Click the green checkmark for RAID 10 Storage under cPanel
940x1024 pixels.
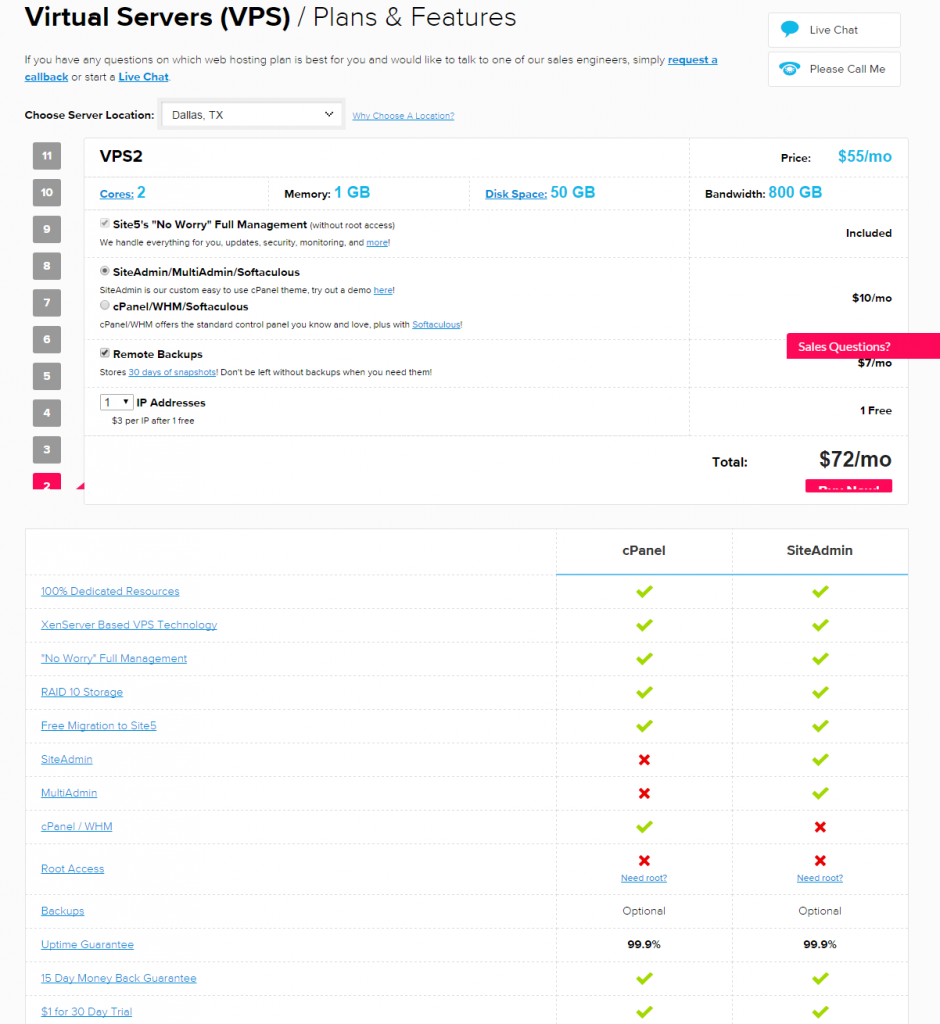coord(643,692)
